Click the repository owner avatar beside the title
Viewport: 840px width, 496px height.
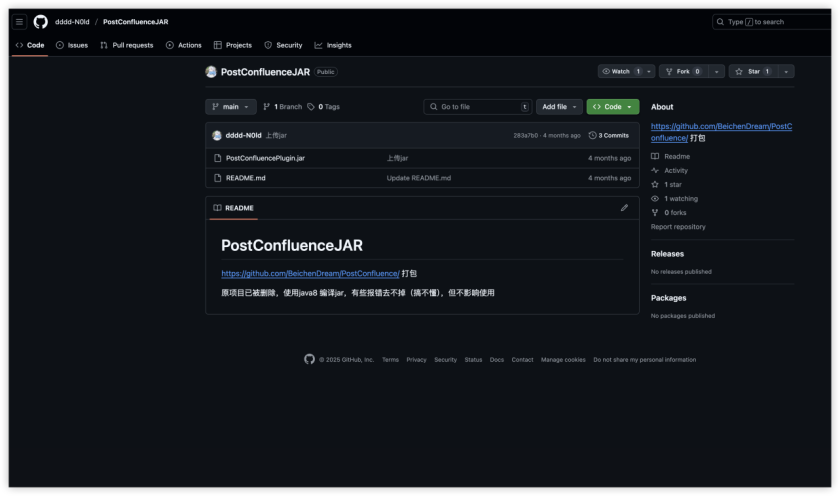tap(211, 72)
